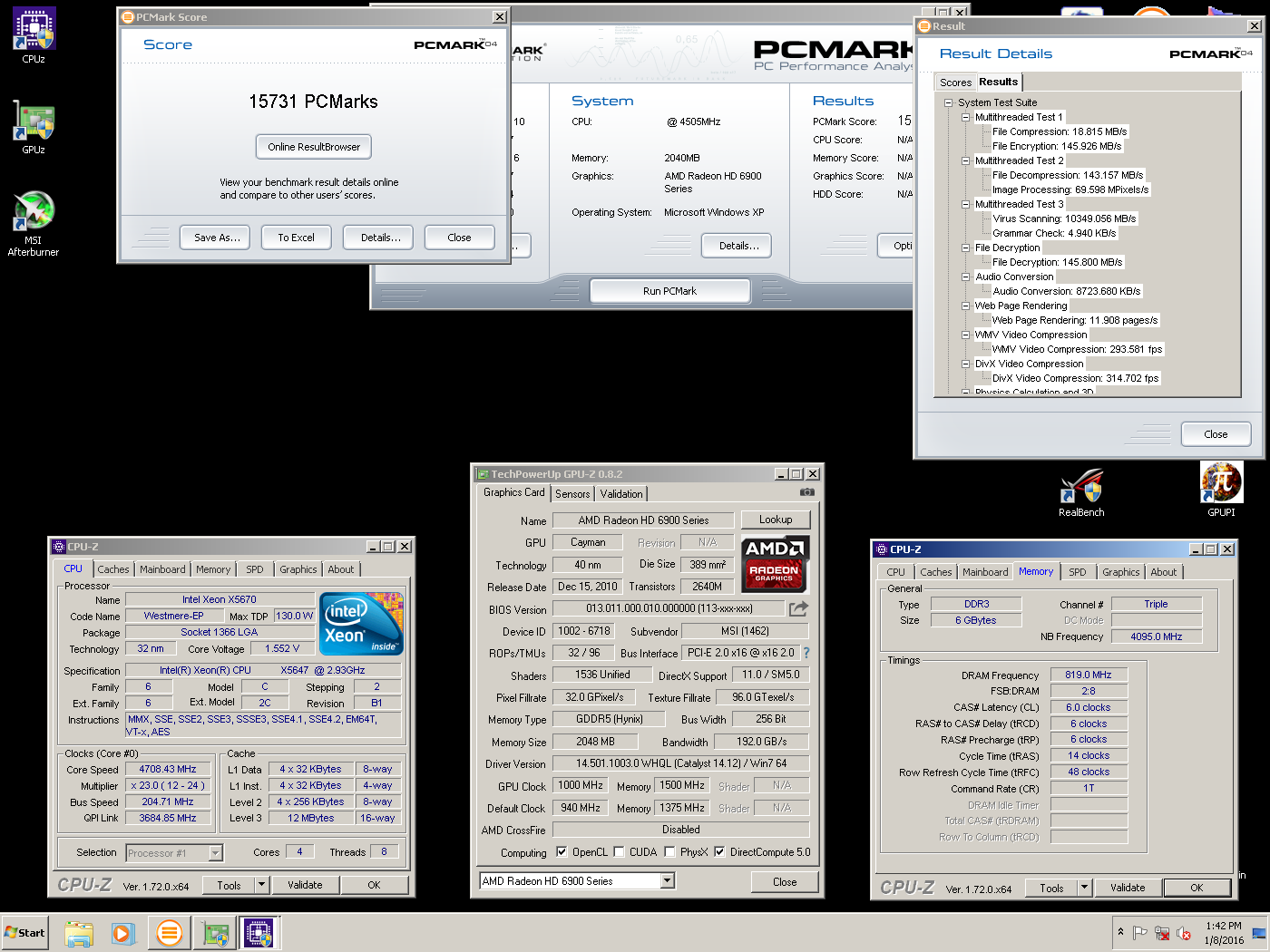Switch to the Validation tab in GPU-Z
This screenshot has height=952, width=1270.
pos(621,494)
